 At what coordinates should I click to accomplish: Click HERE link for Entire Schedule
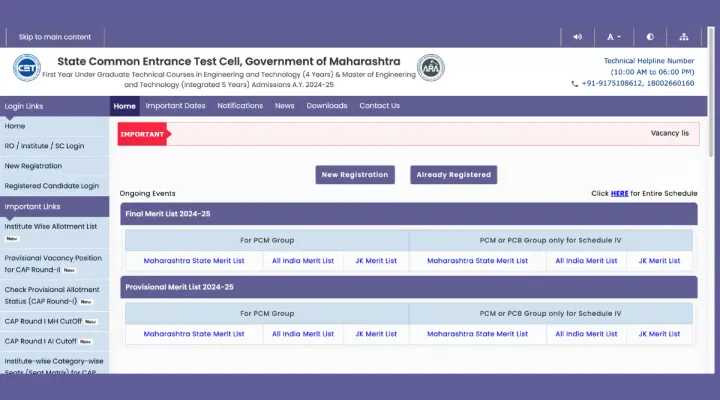pyautogui.click(x=619, y=193)
